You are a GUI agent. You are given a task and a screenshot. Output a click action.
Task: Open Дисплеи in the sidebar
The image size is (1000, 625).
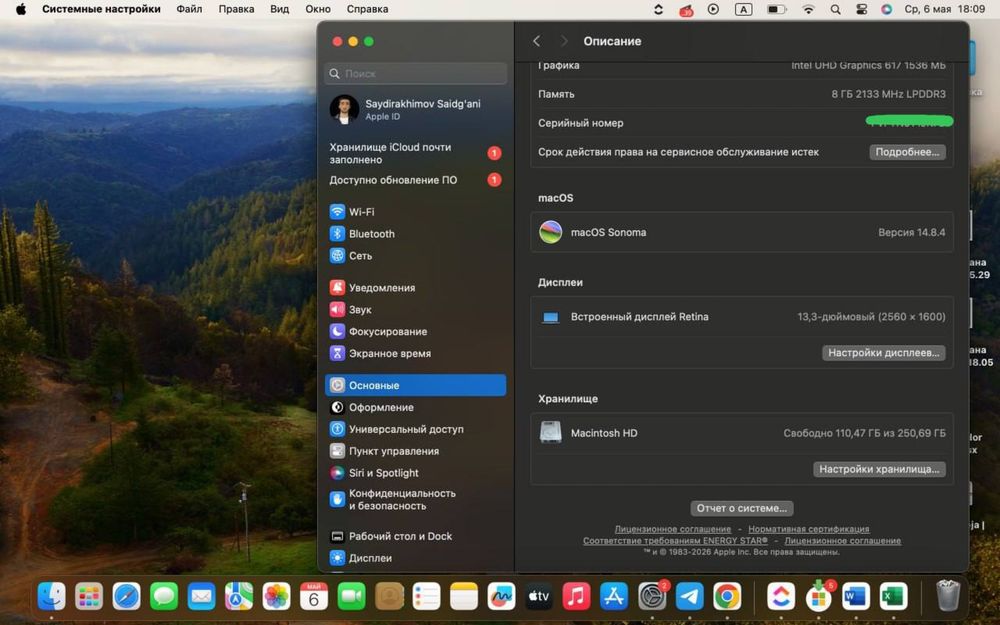[x=415, y=558]
